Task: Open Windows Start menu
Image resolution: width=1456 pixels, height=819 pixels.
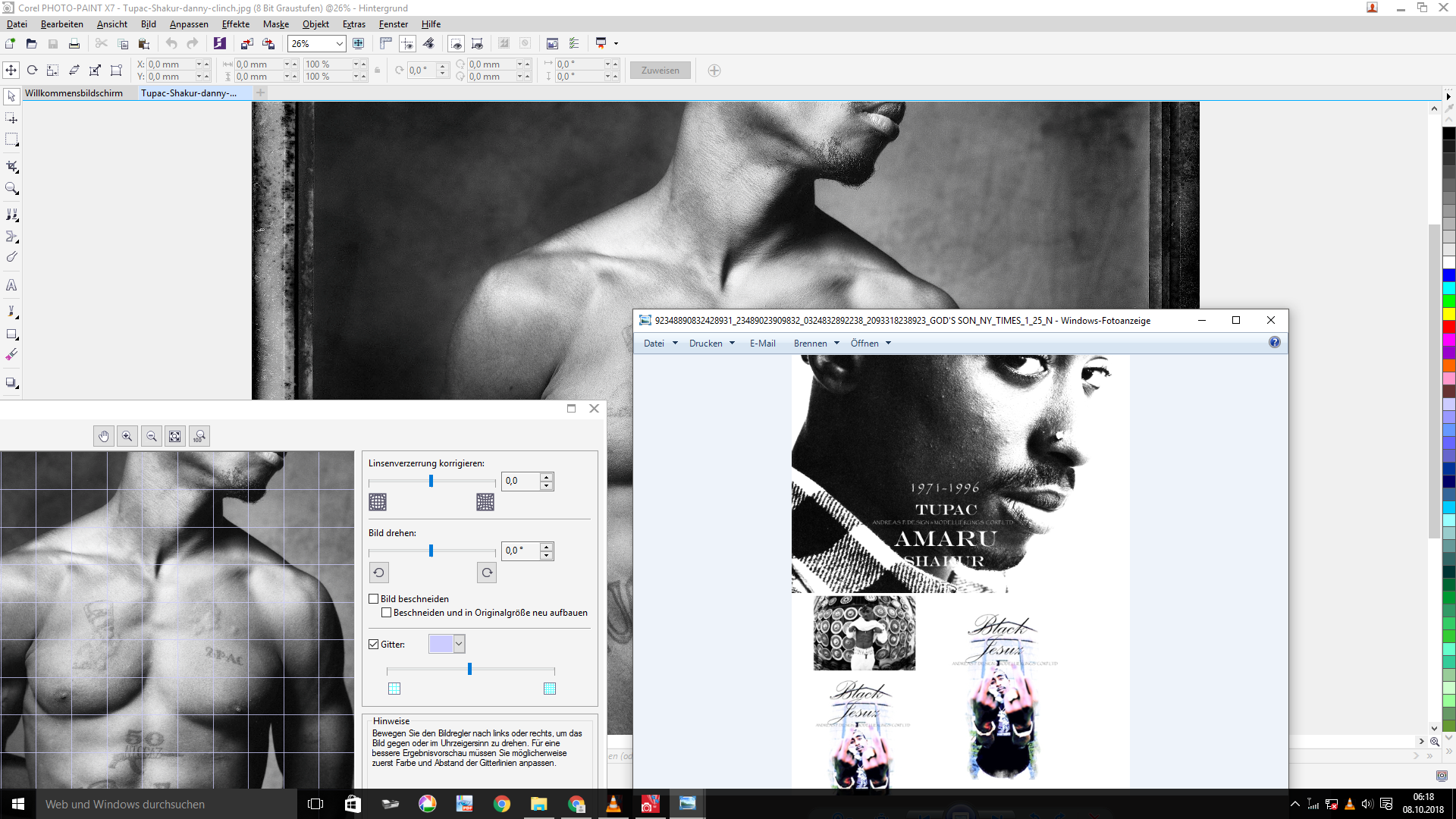Action: (18, 804)
